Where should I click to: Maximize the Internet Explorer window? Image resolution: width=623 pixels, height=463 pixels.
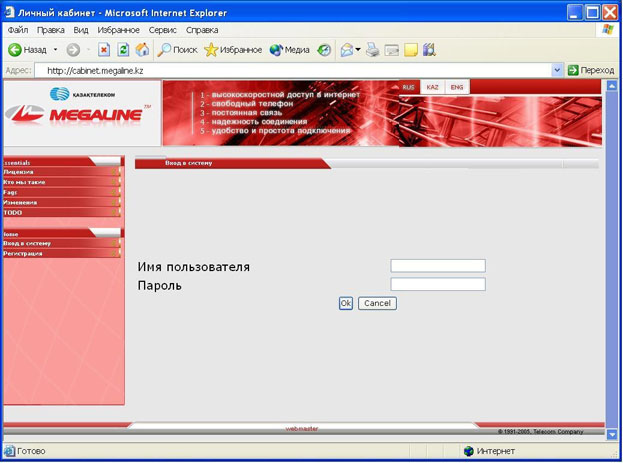coord(592,12)
